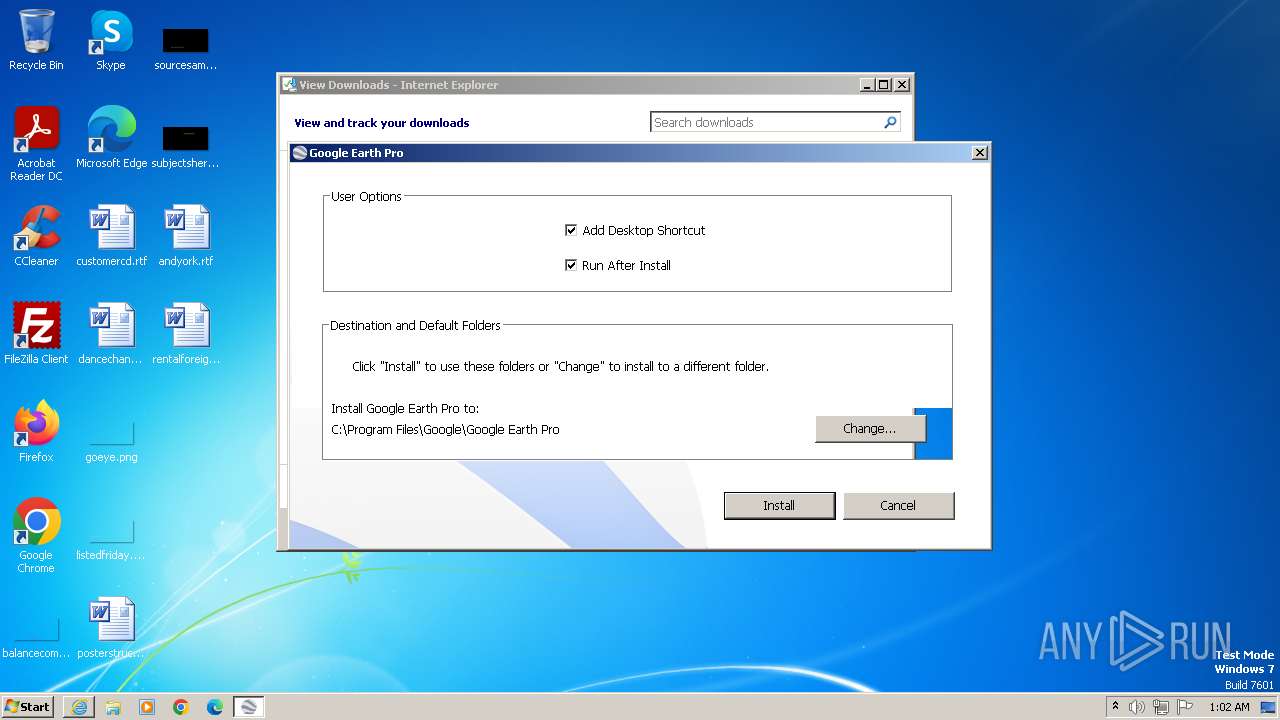Open the Start menu
The height and width of the screenshot is (720, 1280).
point(27,707)
